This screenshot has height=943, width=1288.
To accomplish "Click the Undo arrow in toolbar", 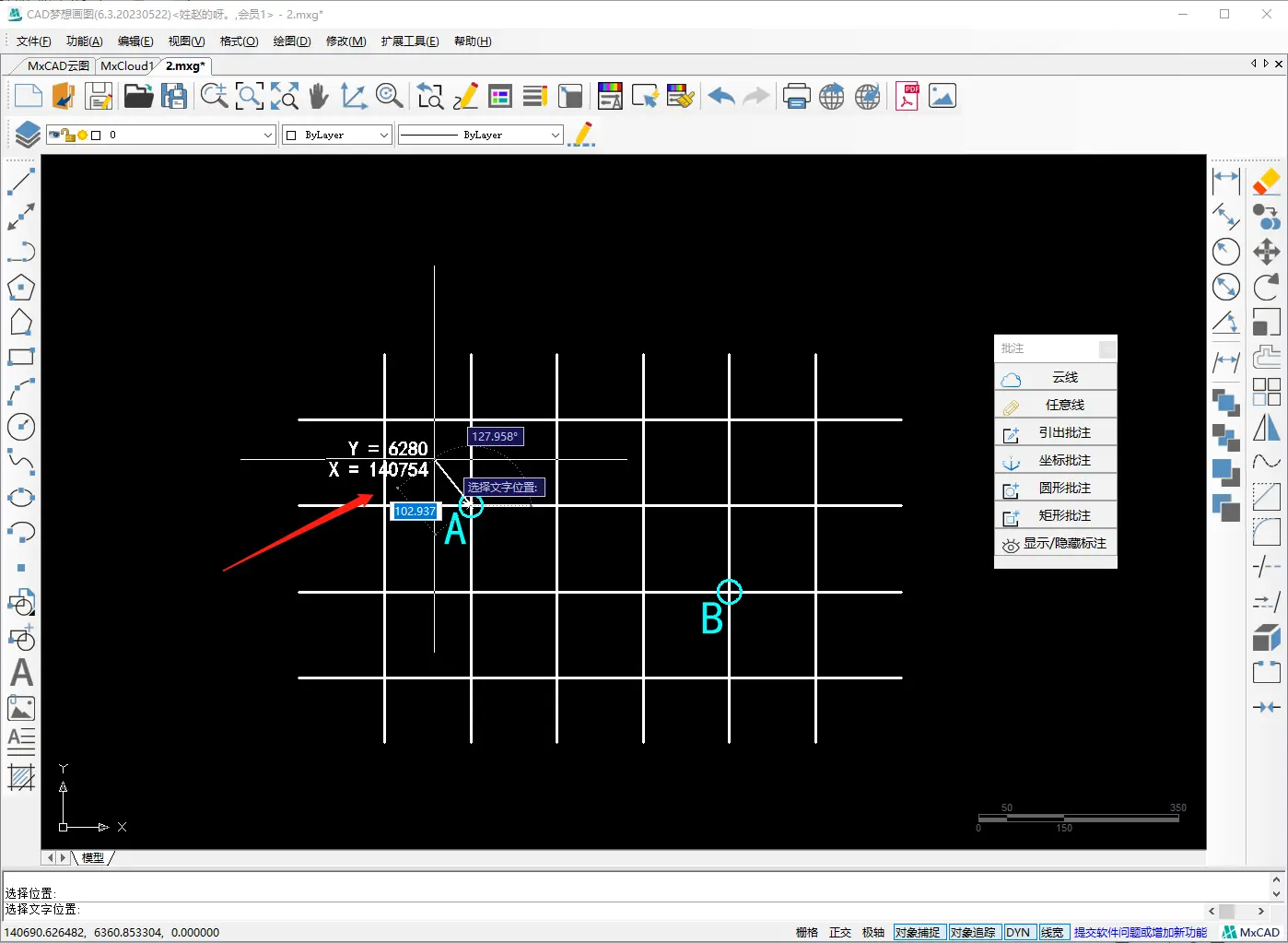I will tap(720, 96).
